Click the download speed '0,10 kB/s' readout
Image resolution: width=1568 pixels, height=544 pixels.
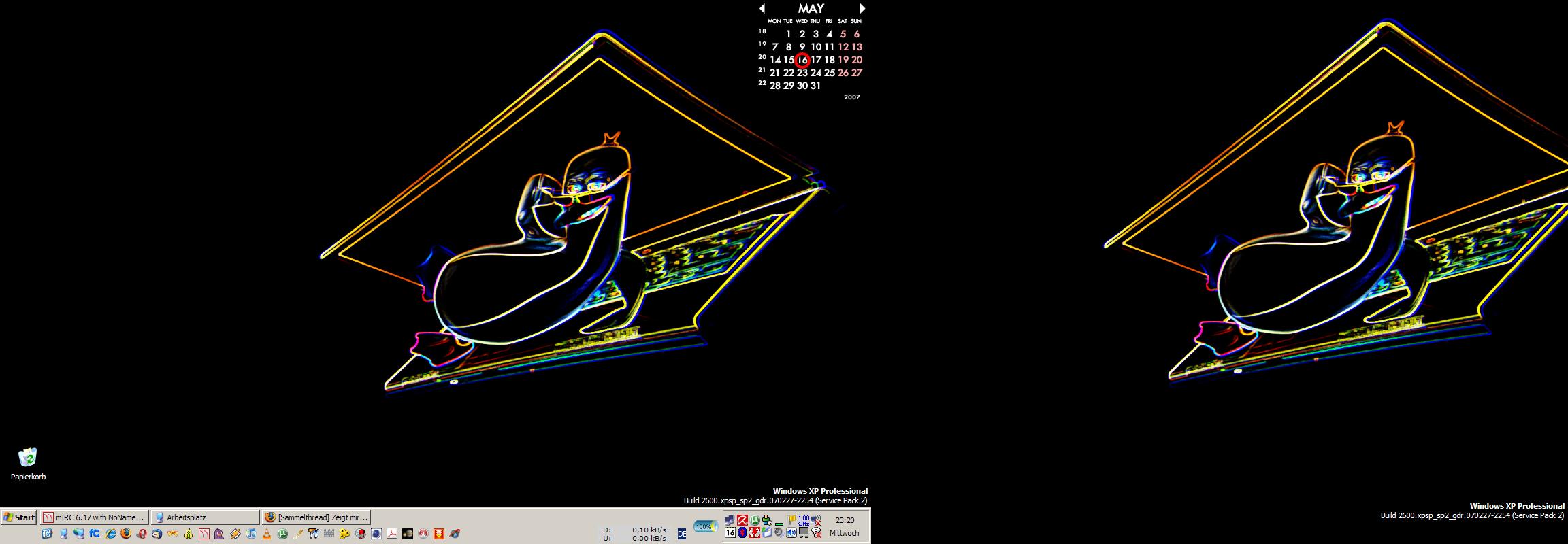[x=649, y=530]
